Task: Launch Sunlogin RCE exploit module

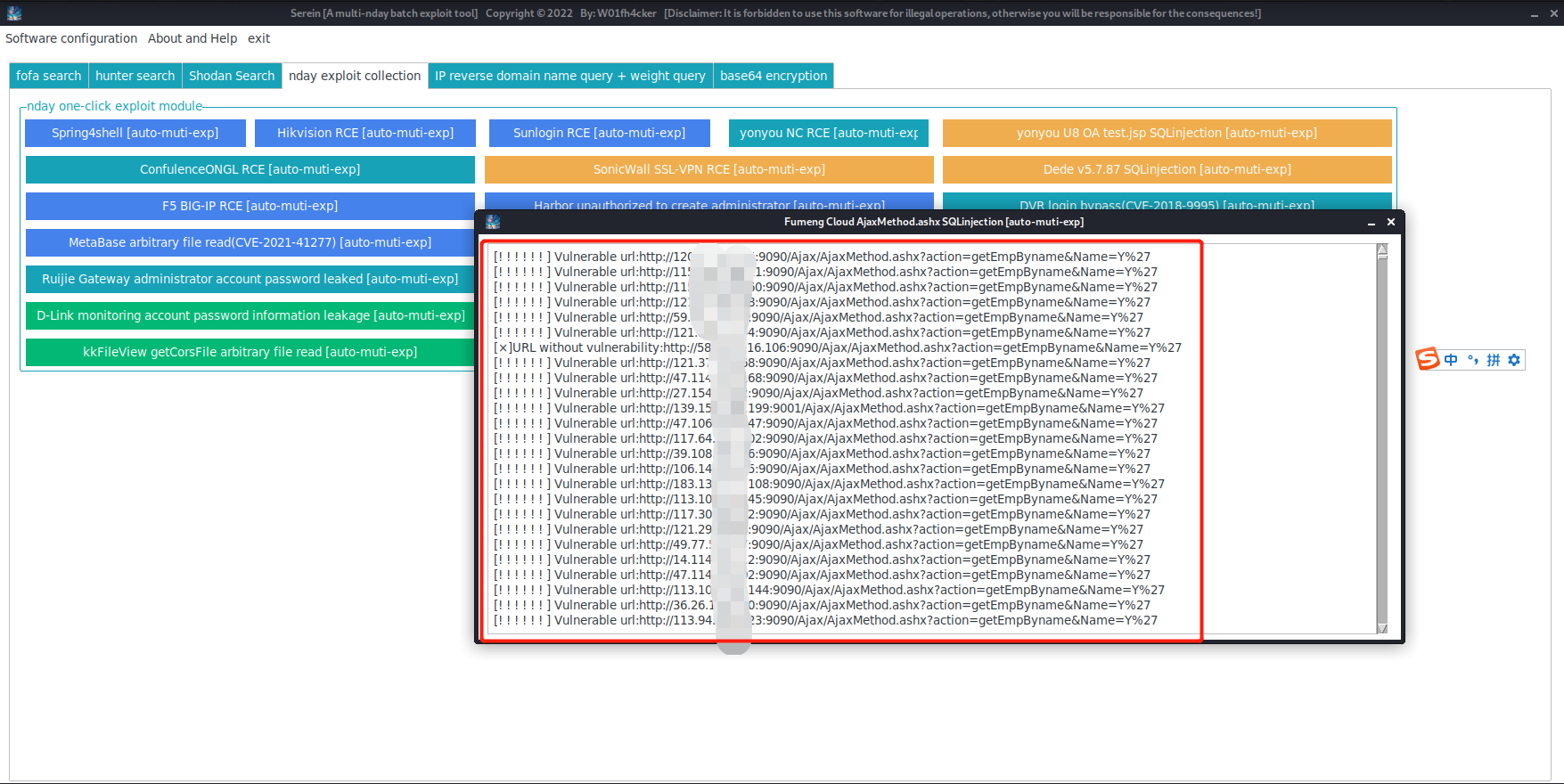Action: [600, 133]
